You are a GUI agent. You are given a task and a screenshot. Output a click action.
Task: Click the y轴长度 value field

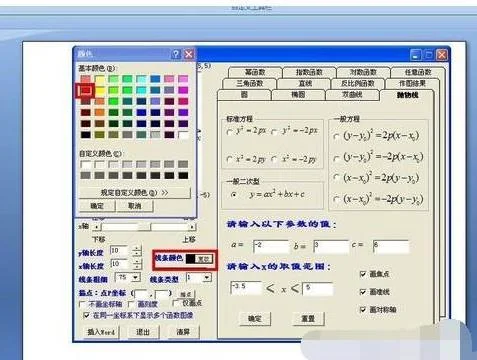point(119,251)
